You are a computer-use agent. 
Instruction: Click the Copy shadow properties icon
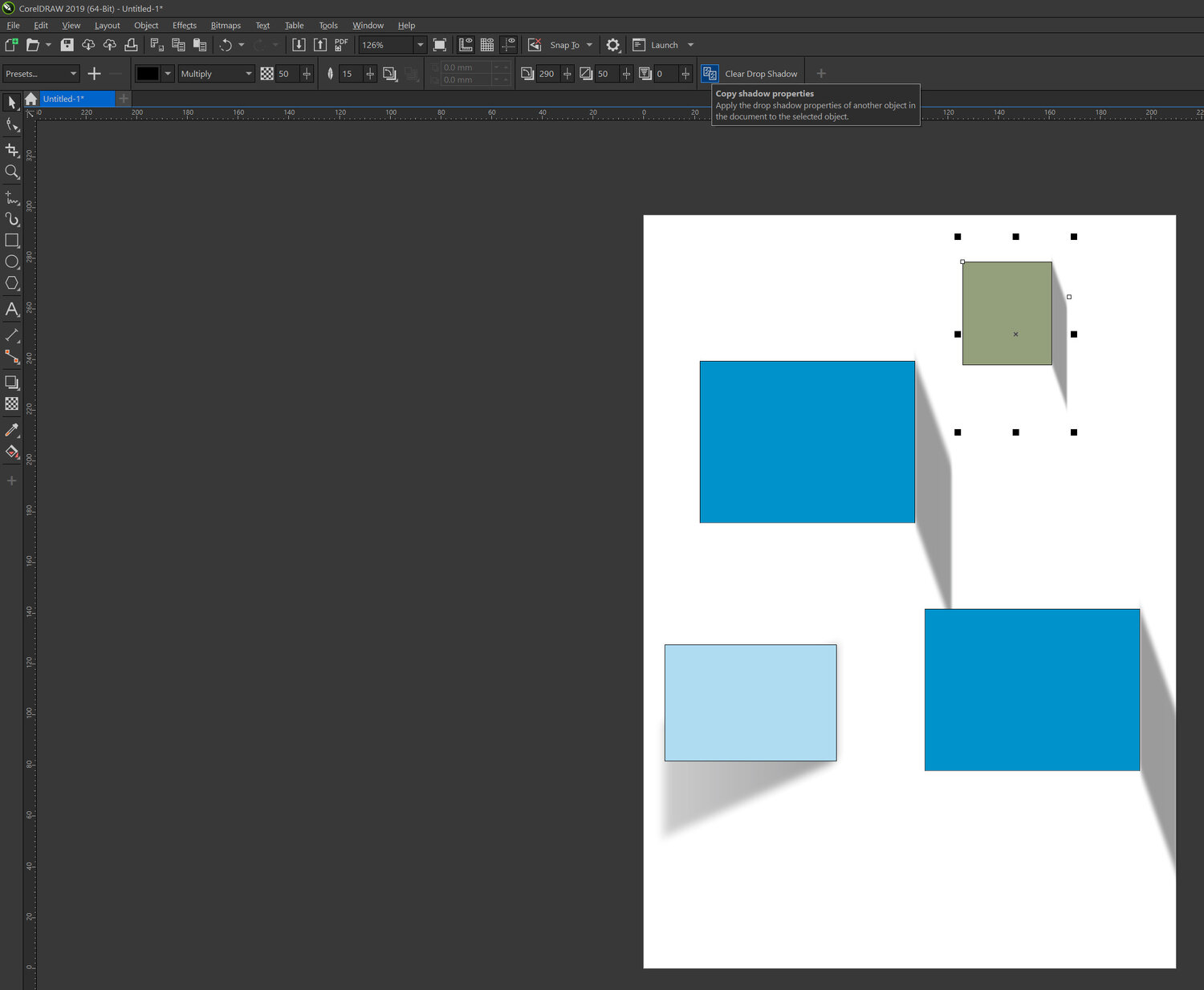tap(710, 74)
